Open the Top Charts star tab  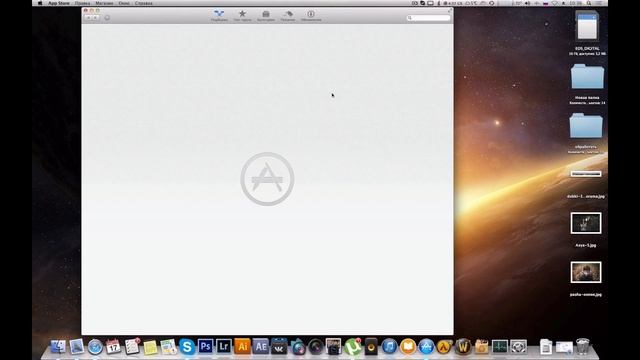click(x=242, y=16)
